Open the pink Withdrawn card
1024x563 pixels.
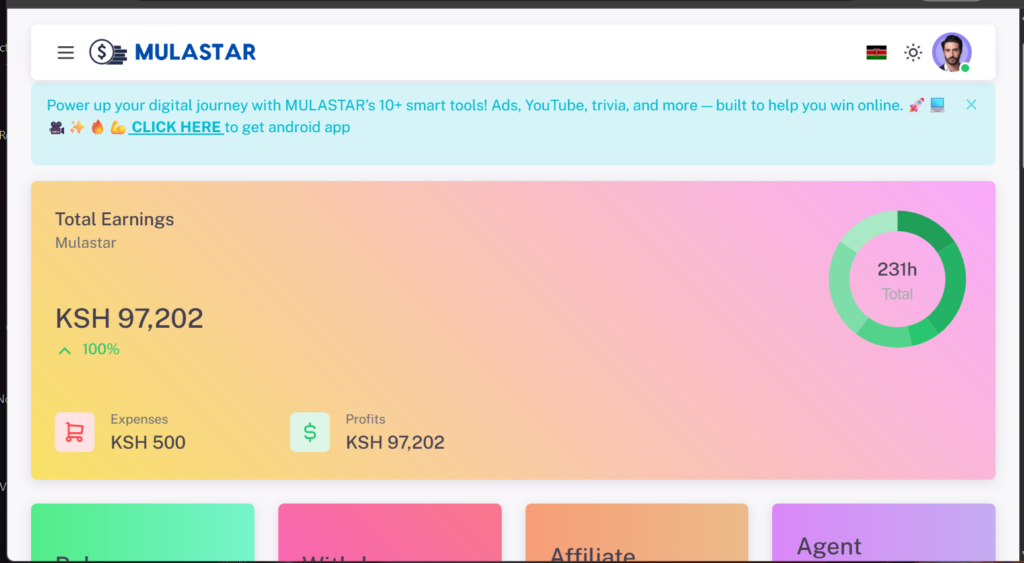pos(389,533)
